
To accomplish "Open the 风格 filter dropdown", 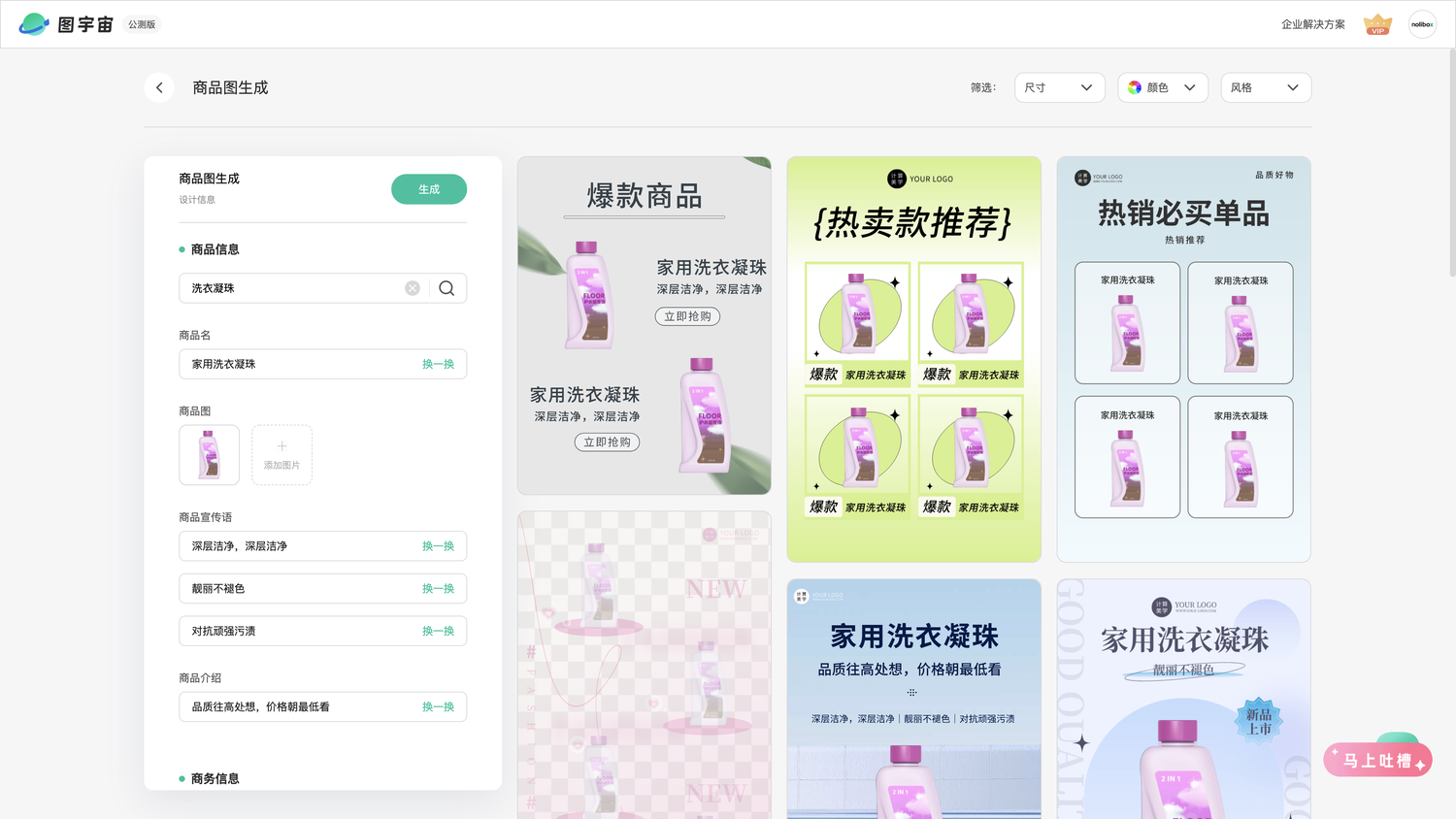I will point(1266,87).
